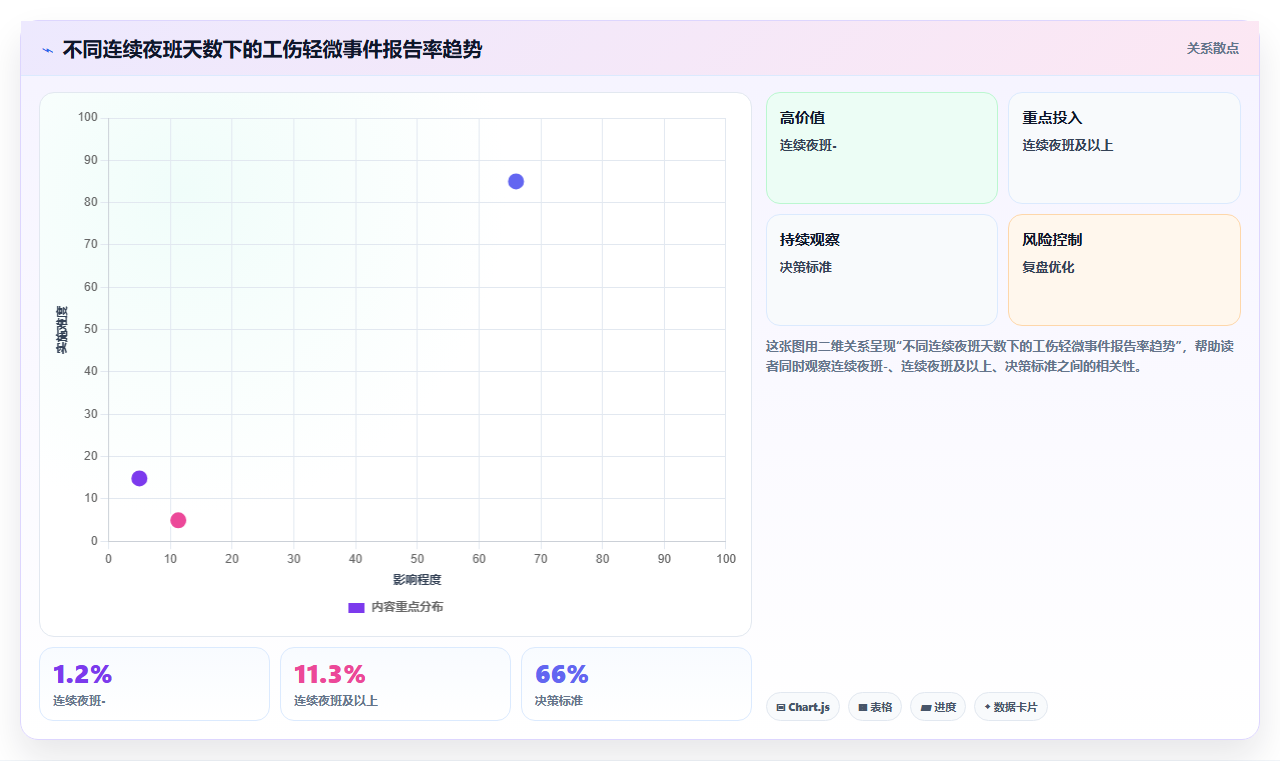This screenshot has width=1280, height=761.
Task: Click 连续夜班及以上 text in 重点投入 card
Action: pyautogui.click(x=1068, y=146)
